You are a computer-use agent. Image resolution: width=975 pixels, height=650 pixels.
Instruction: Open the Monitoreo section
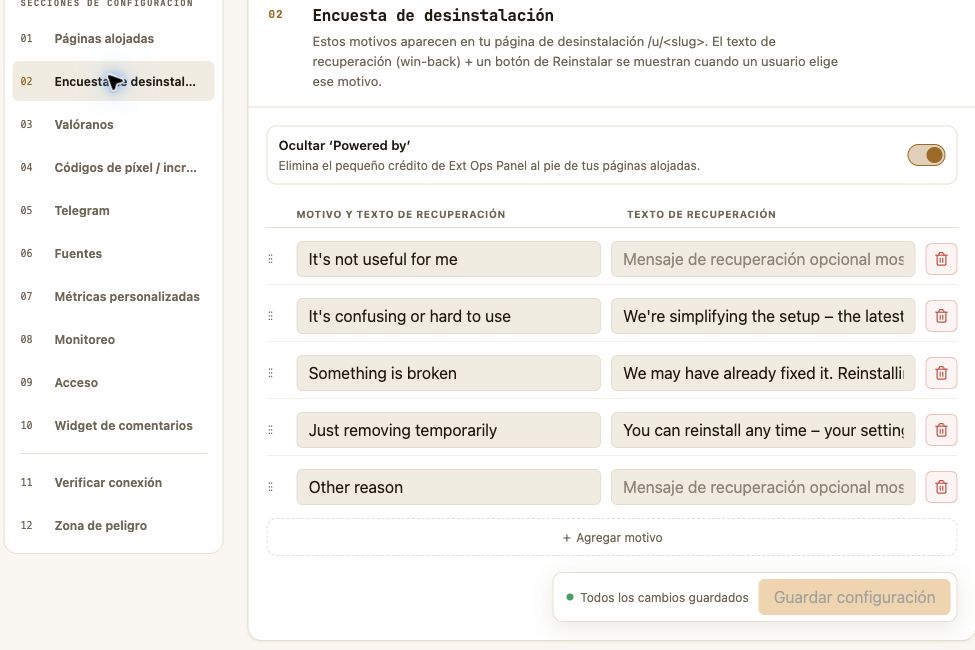coord(113,339)
